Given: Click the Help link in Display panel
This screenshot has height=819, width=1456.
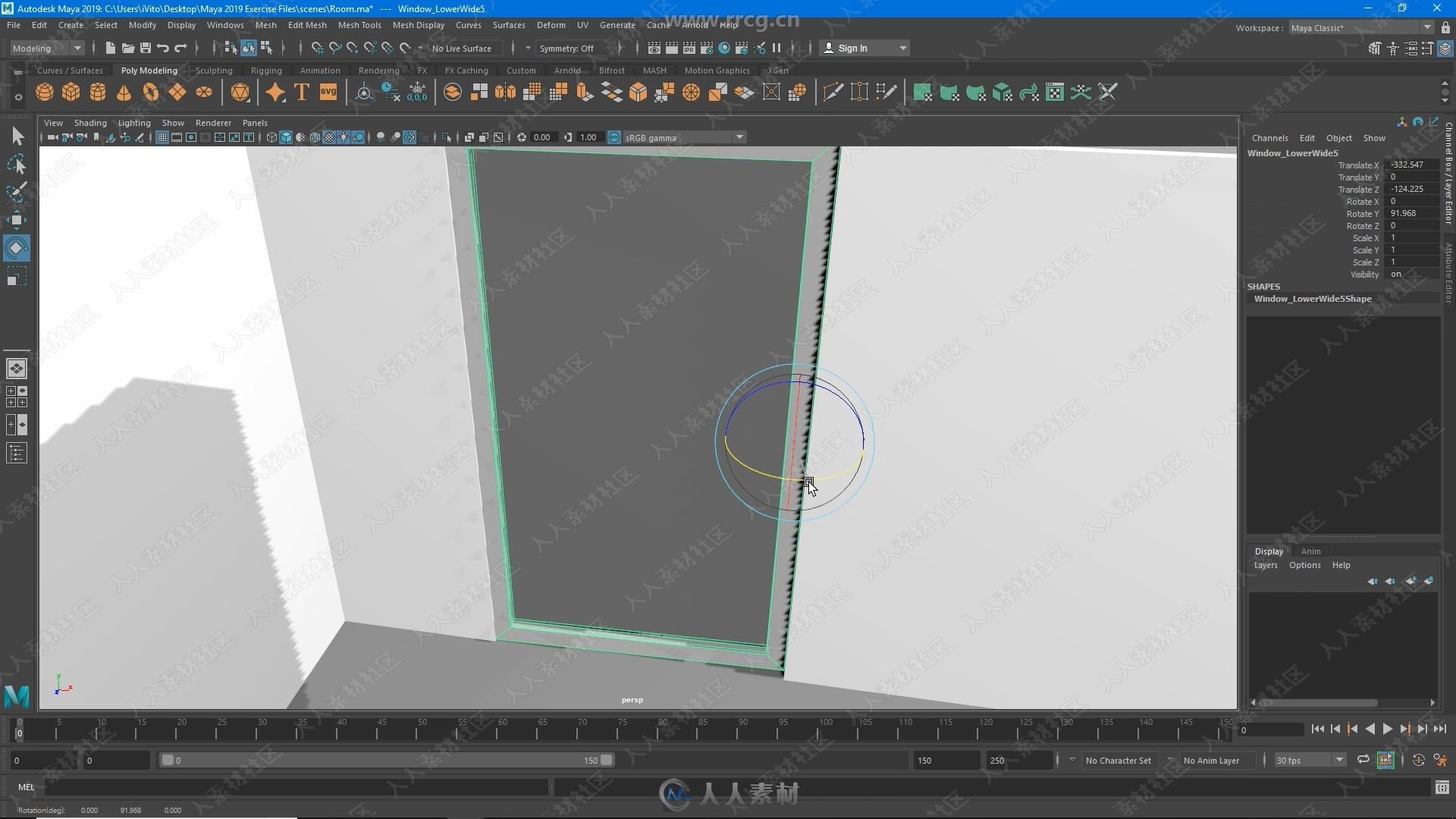Looking at the screenshot, I should pyautogui.click(x=1342, y=565).
